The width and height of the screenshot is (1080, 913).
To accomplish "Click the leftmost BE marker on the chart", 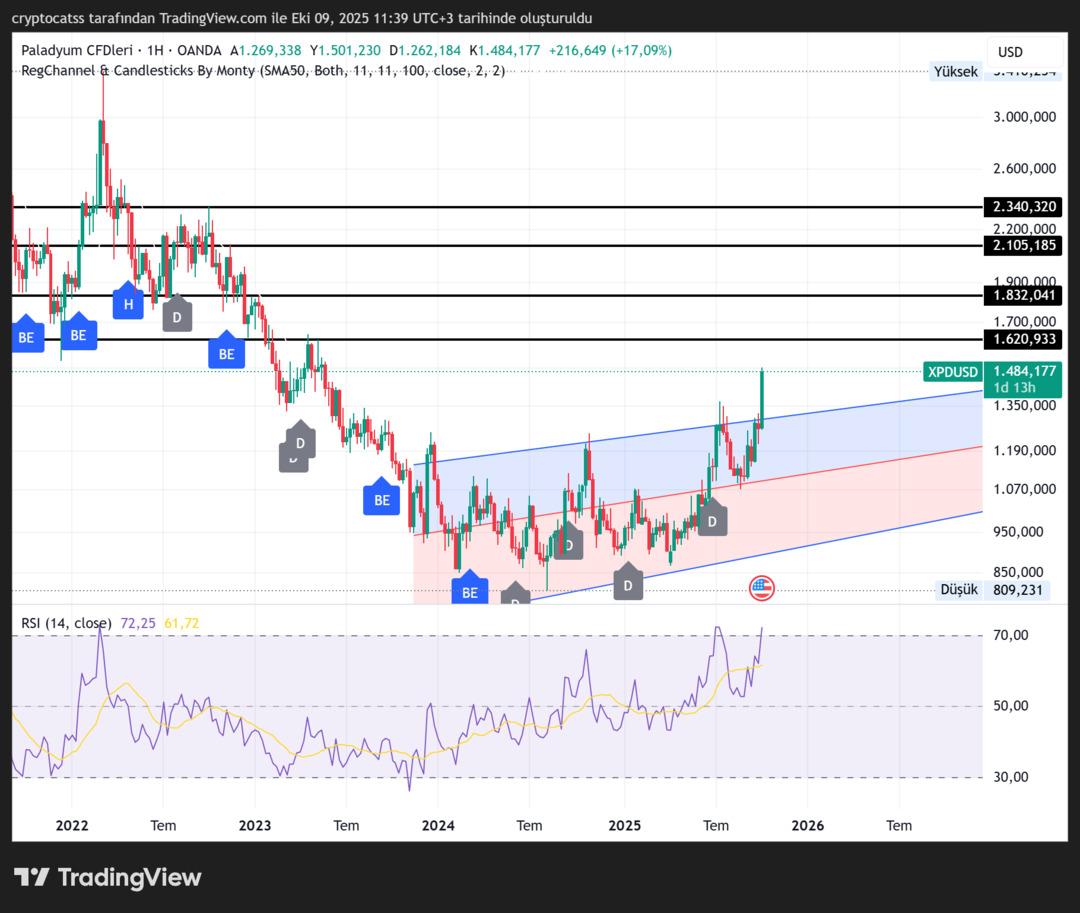I will tap(26, 337).
